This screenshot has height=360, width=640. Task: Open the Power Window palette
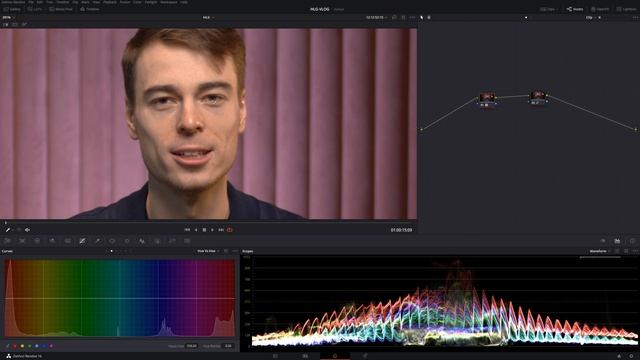point(112,241)
